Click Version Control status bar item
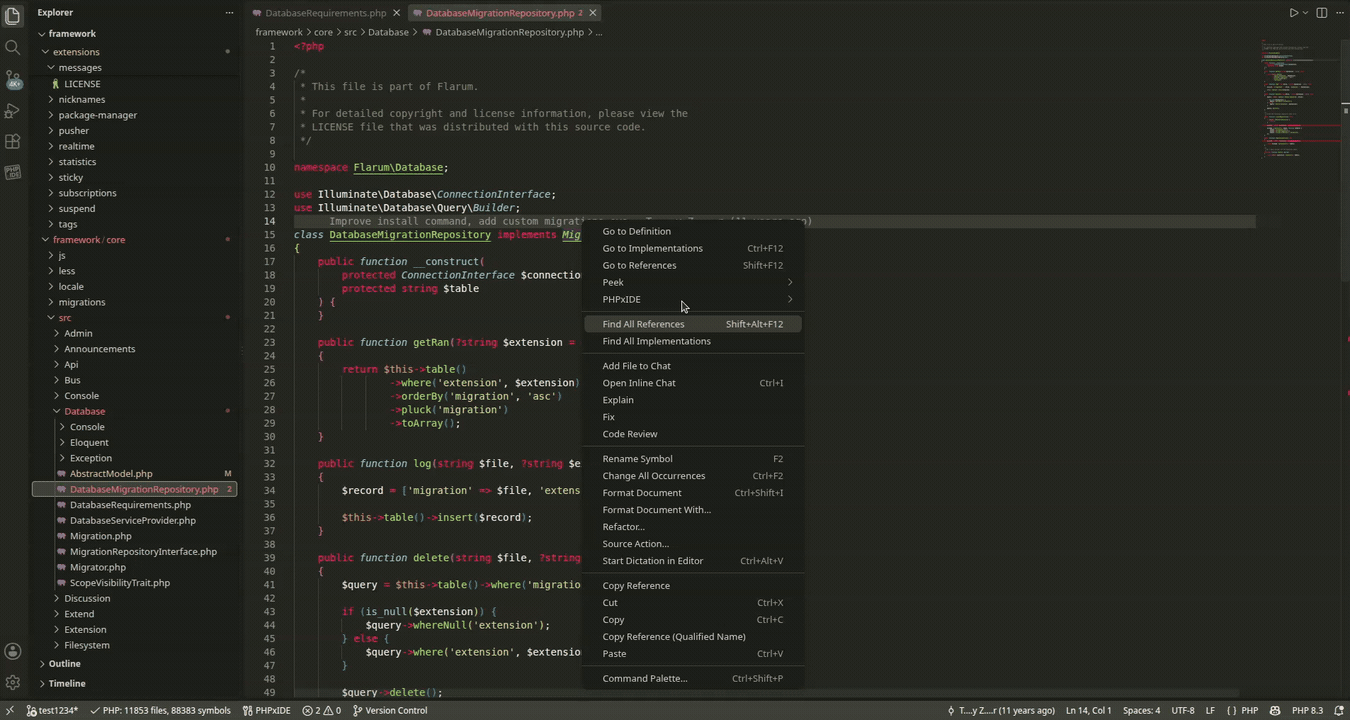This screenshot has height=720, width=1350. 390,711
